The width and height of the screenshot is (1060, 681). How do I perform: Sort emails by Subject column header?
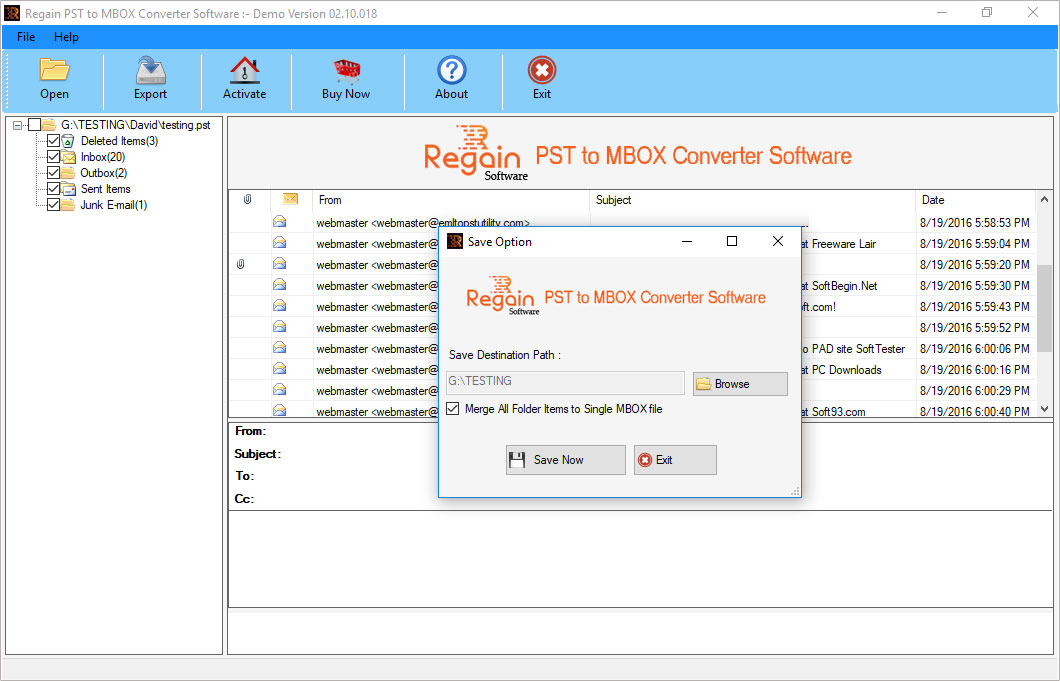tap(752, 199)
